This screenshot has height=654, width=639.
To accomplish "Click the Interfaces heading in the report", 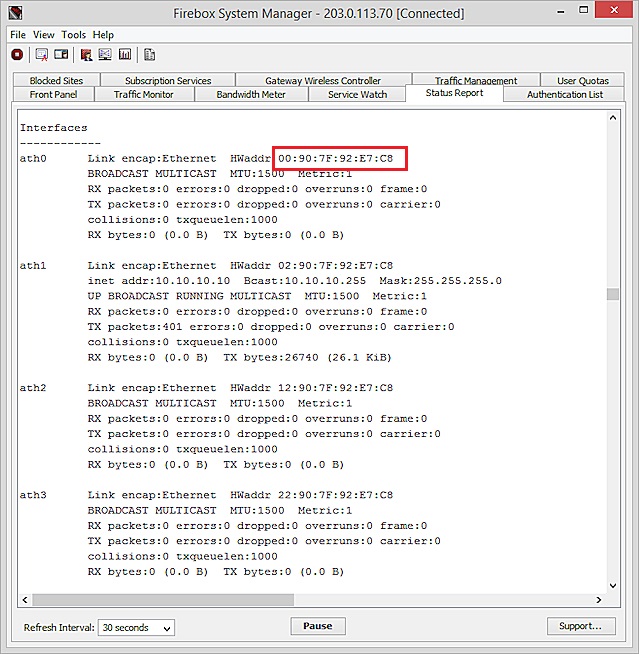I will click(x=54, y=128).
